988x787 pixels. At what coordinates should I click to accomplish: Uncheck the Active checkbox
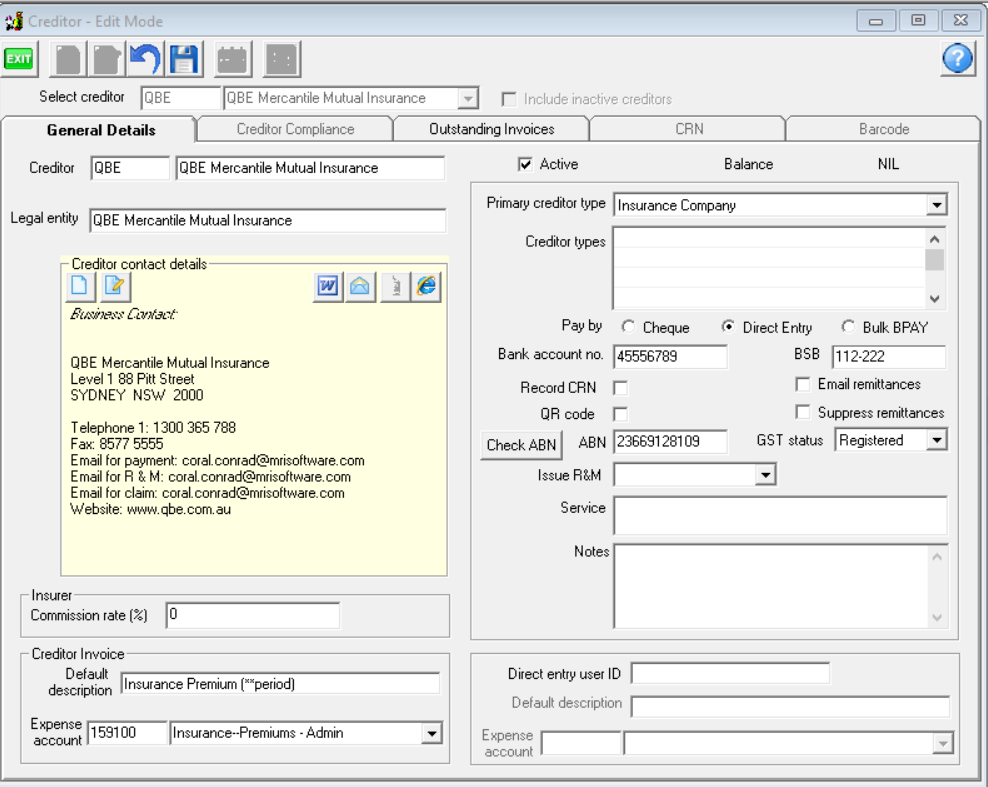pyautogui.click(x=524, y=164)
